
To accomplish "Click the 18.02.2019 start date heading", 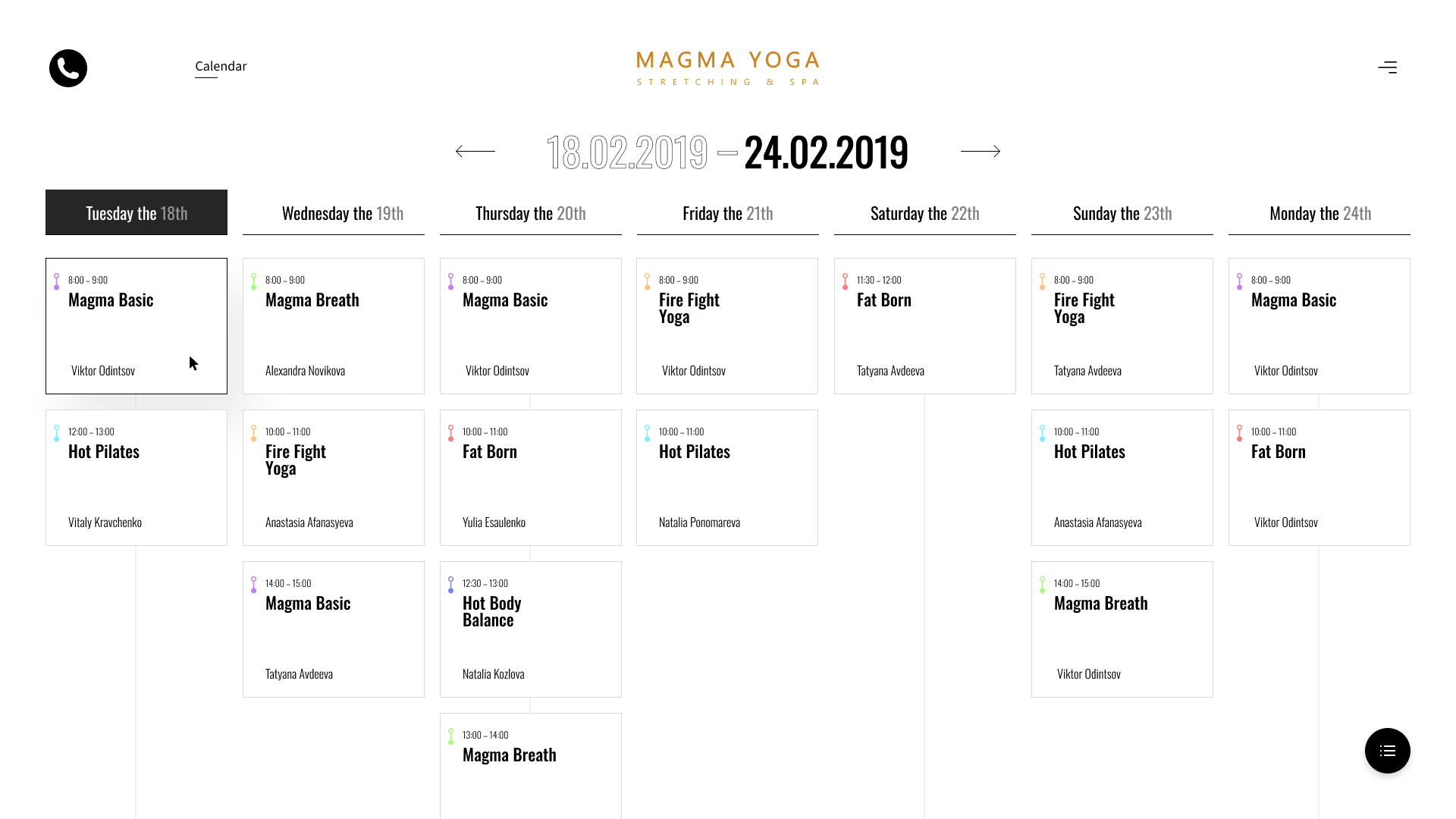I will click(x=627, y=152).
